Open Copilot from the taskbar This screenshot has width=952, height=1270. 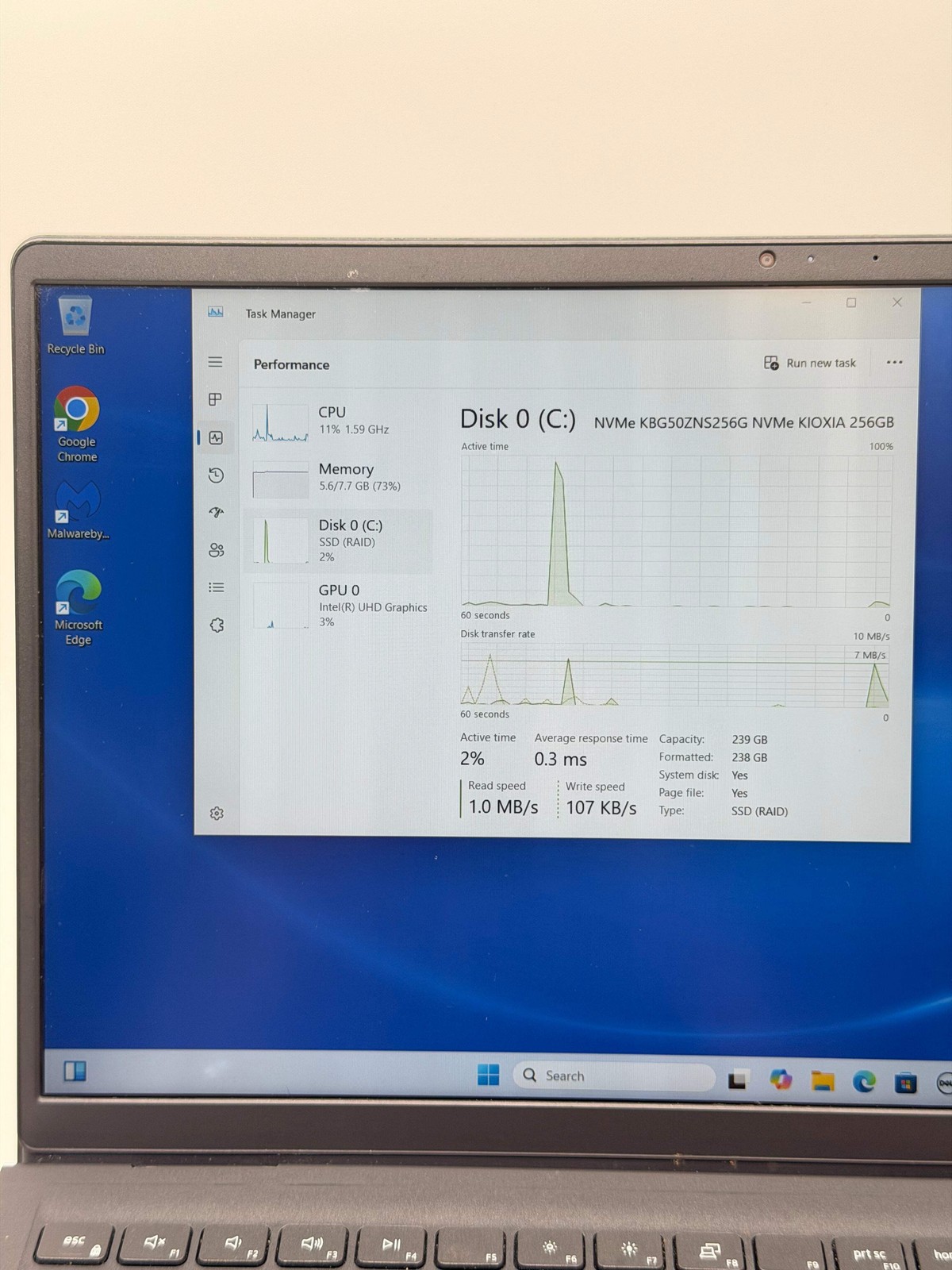[x=781, y=1079]
